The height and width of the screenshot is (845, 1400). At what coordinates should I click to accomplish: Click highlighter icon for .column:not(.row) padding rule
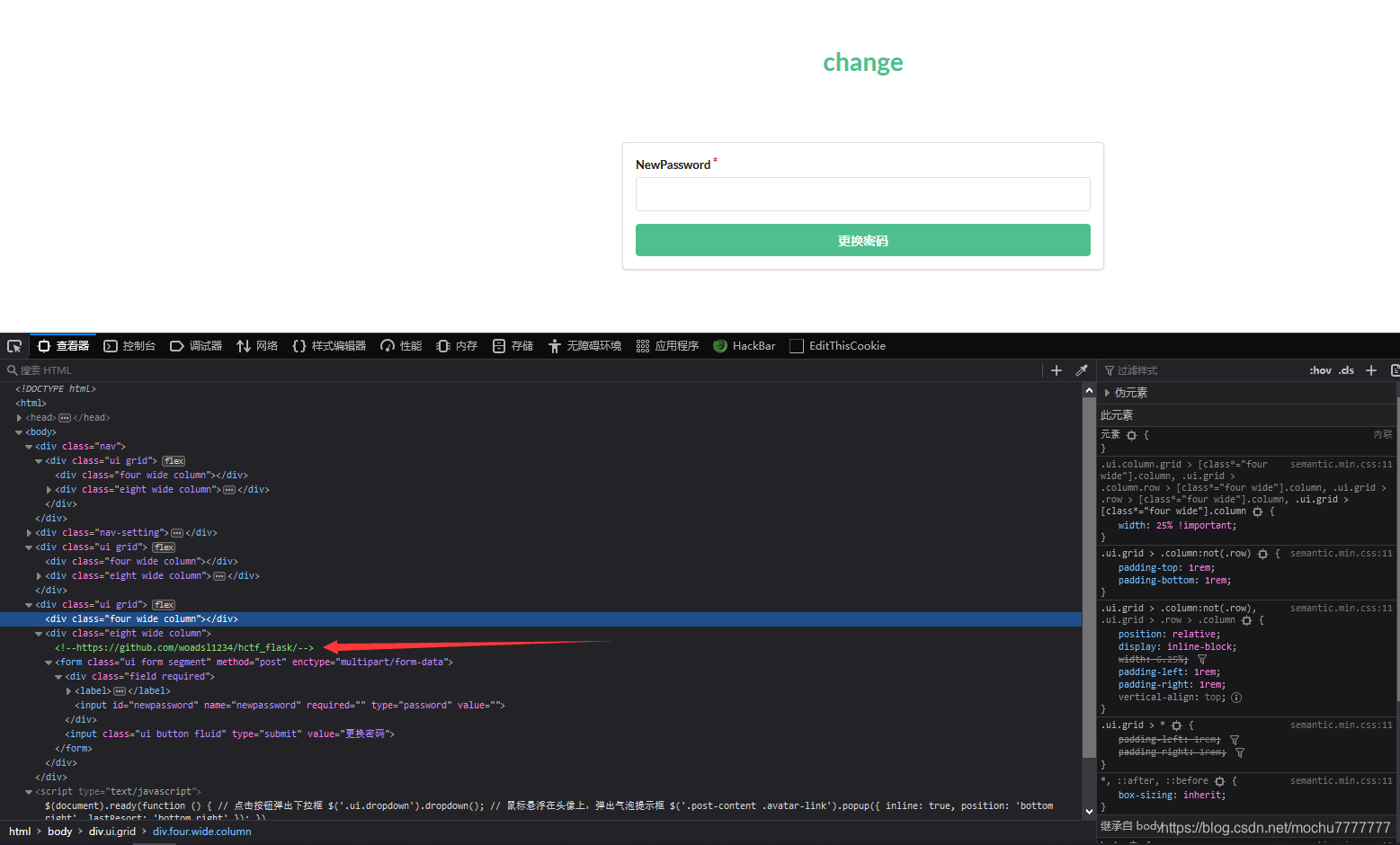coord(1263,554)
